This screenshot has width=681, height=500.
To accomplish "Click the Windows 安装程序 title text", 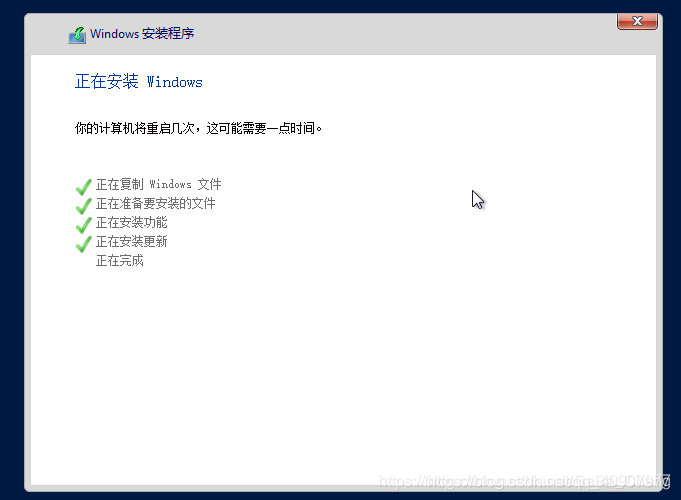I will click(142, 34).
